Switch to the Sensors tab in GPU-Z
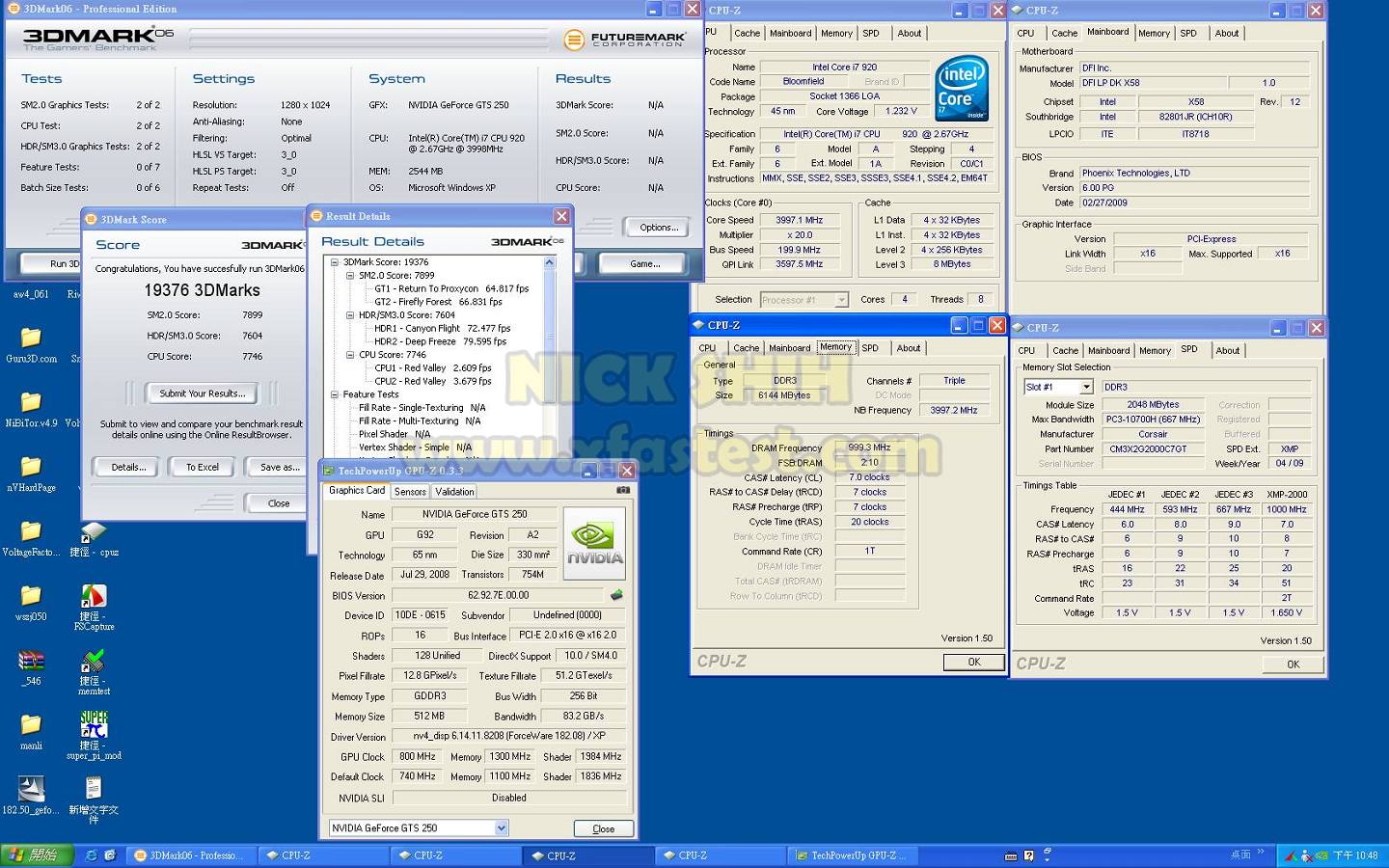Image resolution: width=1389 pixels, height=868 pixels. coord(410,492)
